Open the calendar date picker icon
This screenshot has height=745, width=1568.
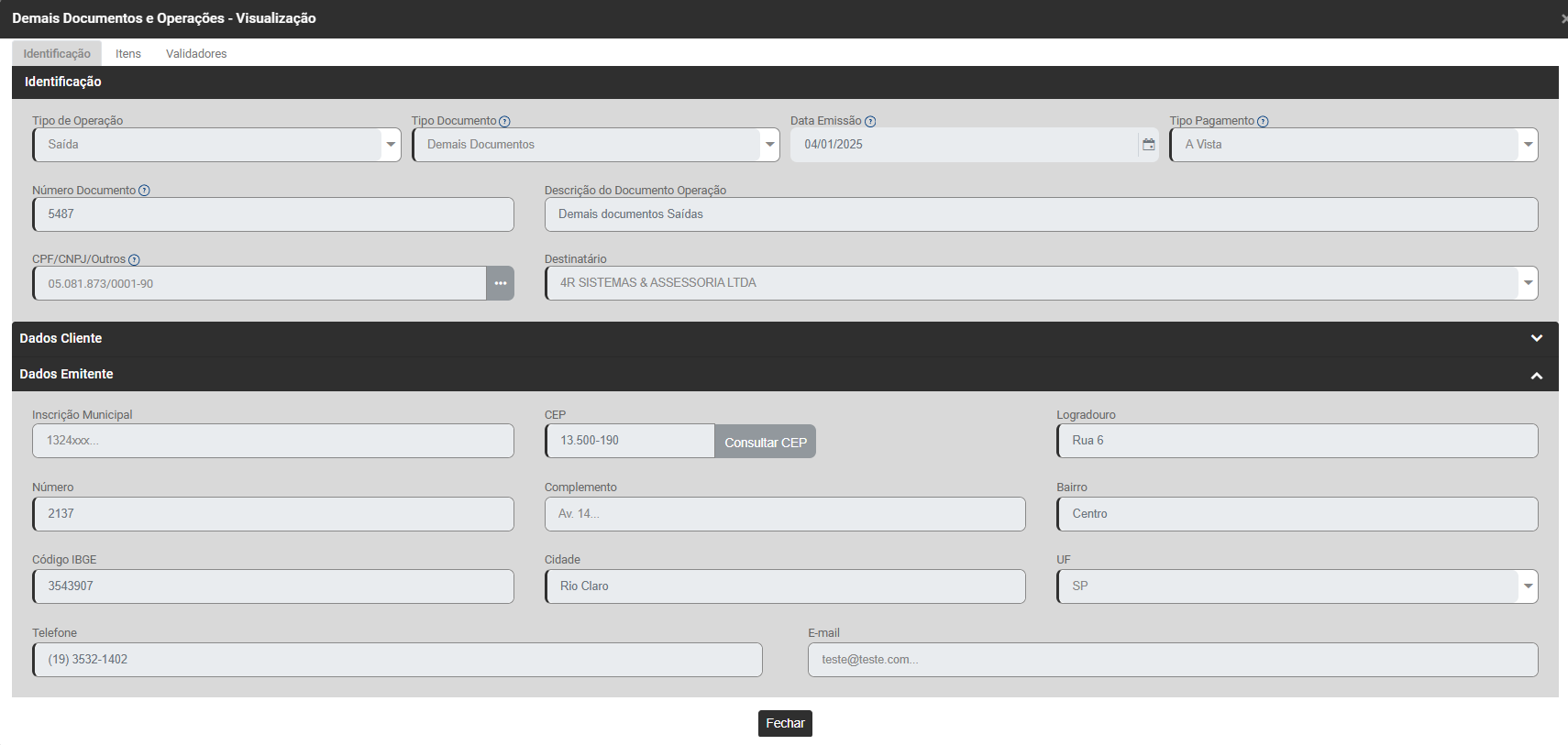tap(1148, 145)
